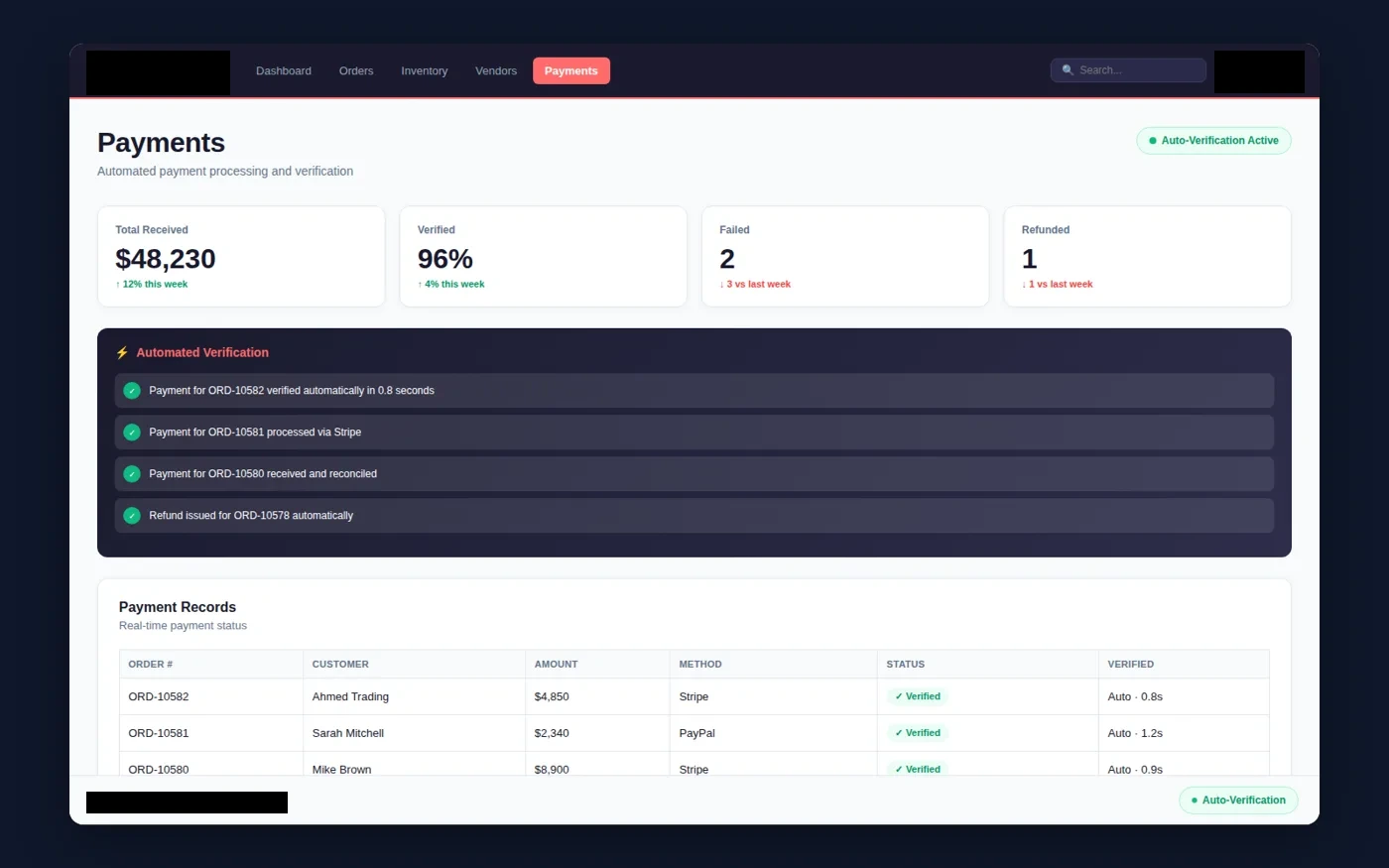Screen dimensions: 1389x868
Task: Select order ORD-10580 in the table
Action: coord(159,770)
